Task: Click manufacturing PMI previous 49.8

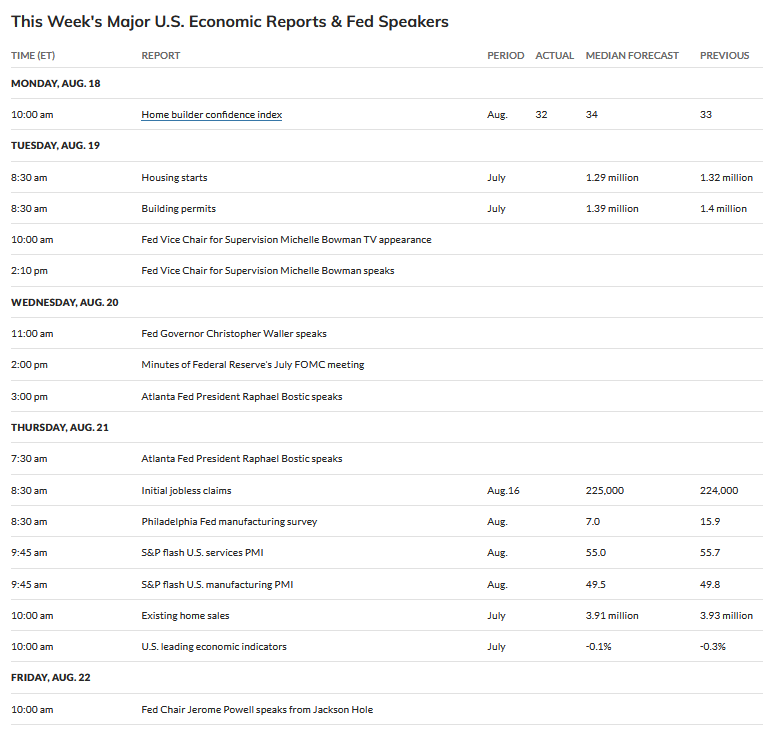Action: [x=710, y=584]
